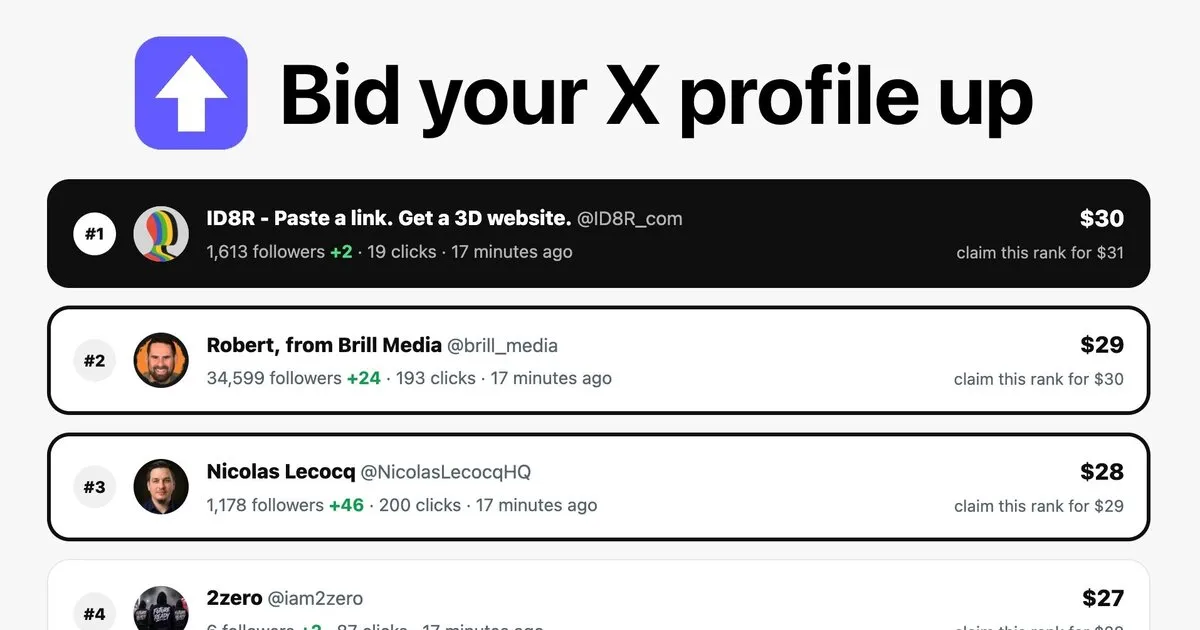Open Robert from Brill Media's avatar

[x=161, y=360]
